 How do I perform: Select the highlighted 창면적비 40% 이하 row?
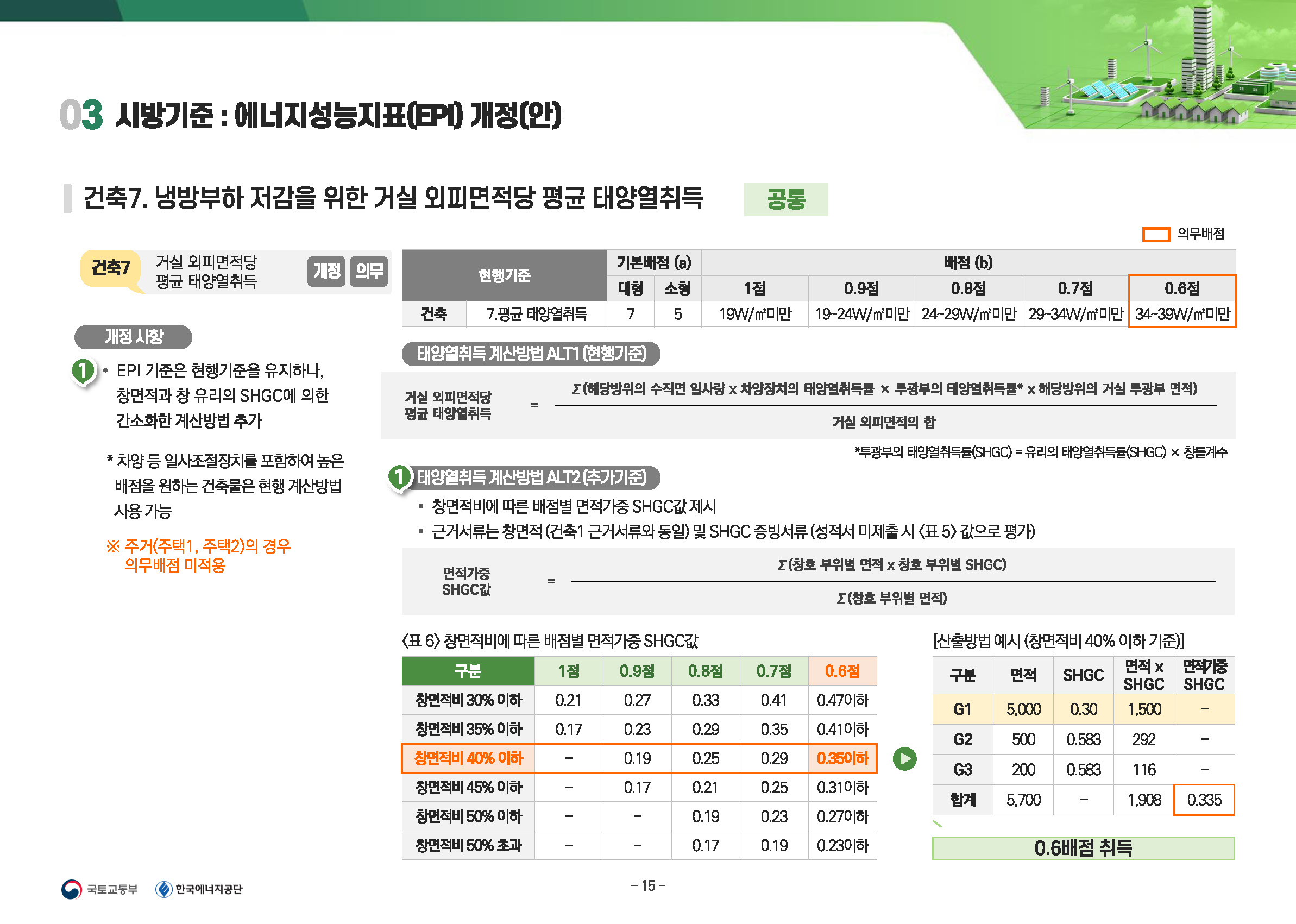(x=468, y=758)
